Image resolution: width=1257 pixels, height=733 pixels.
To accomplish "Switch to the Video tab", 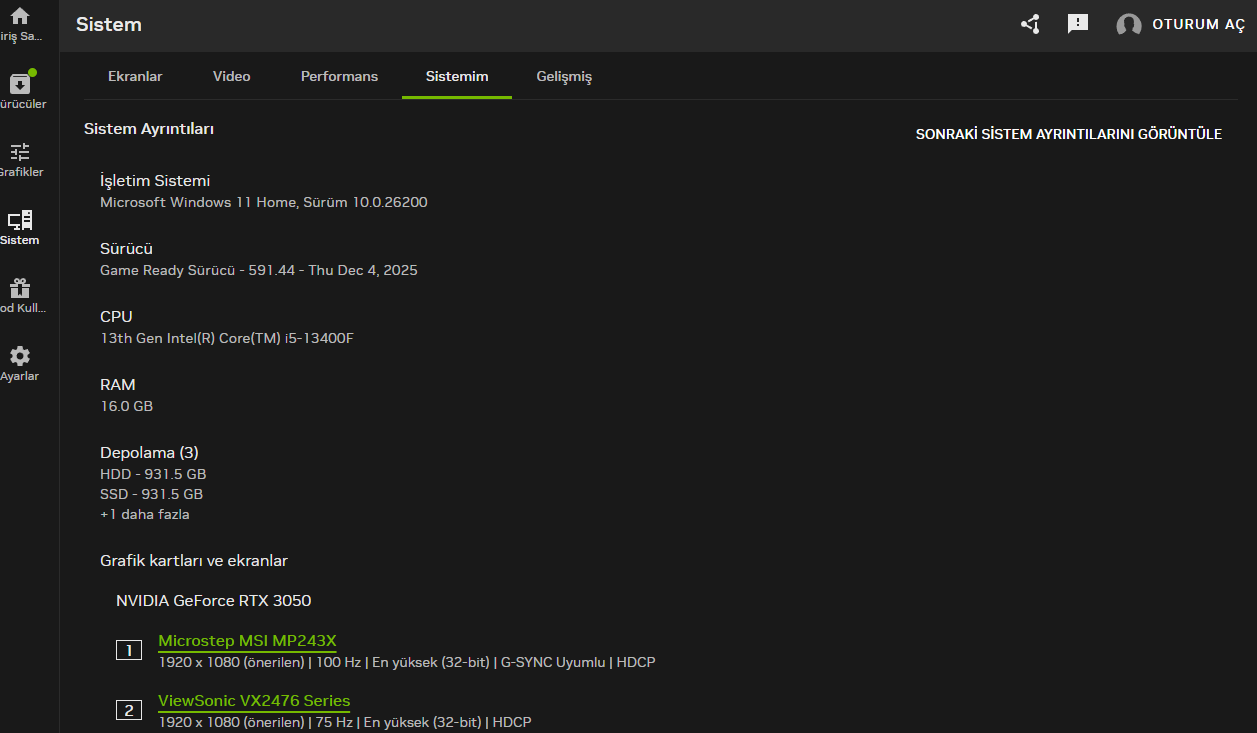I will coord(232,76).
